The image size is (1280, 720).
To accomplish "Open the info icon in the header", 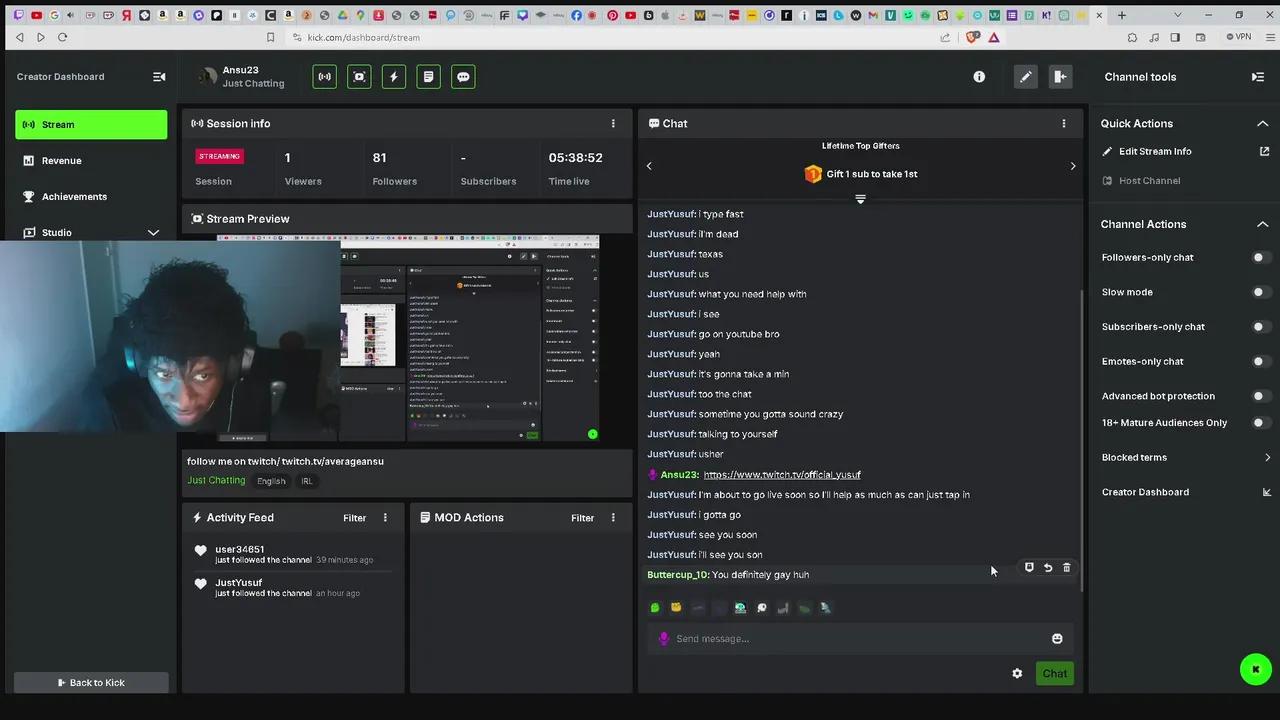I will coord(979,77).
